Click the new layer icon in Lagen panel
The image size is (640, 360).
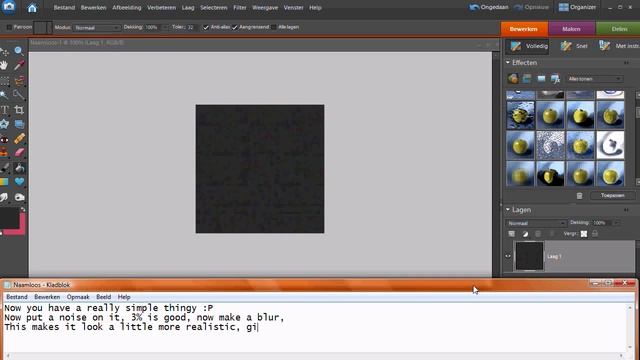pos(511,234)
